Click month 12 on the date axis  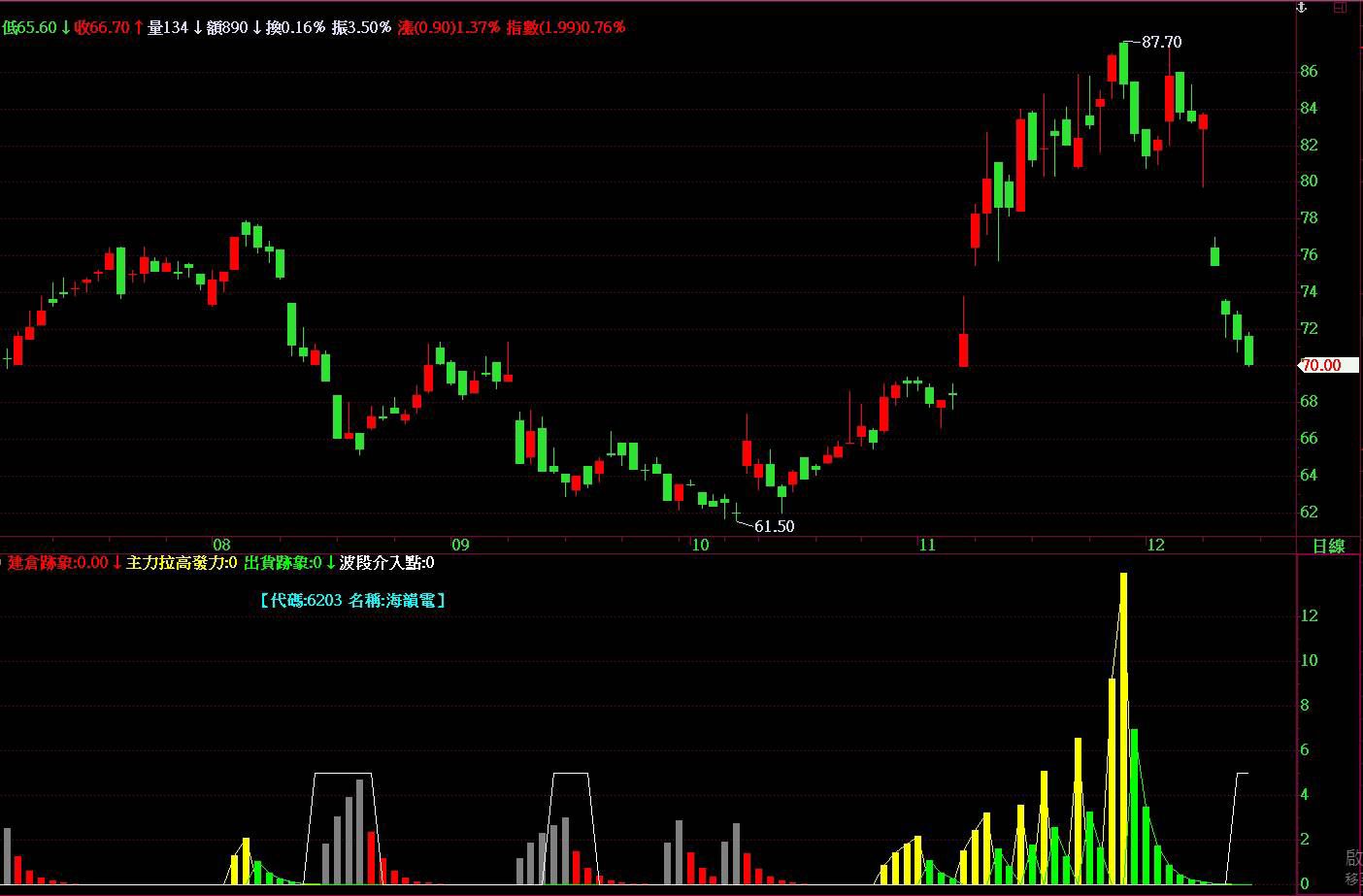tap(1155, 545)
